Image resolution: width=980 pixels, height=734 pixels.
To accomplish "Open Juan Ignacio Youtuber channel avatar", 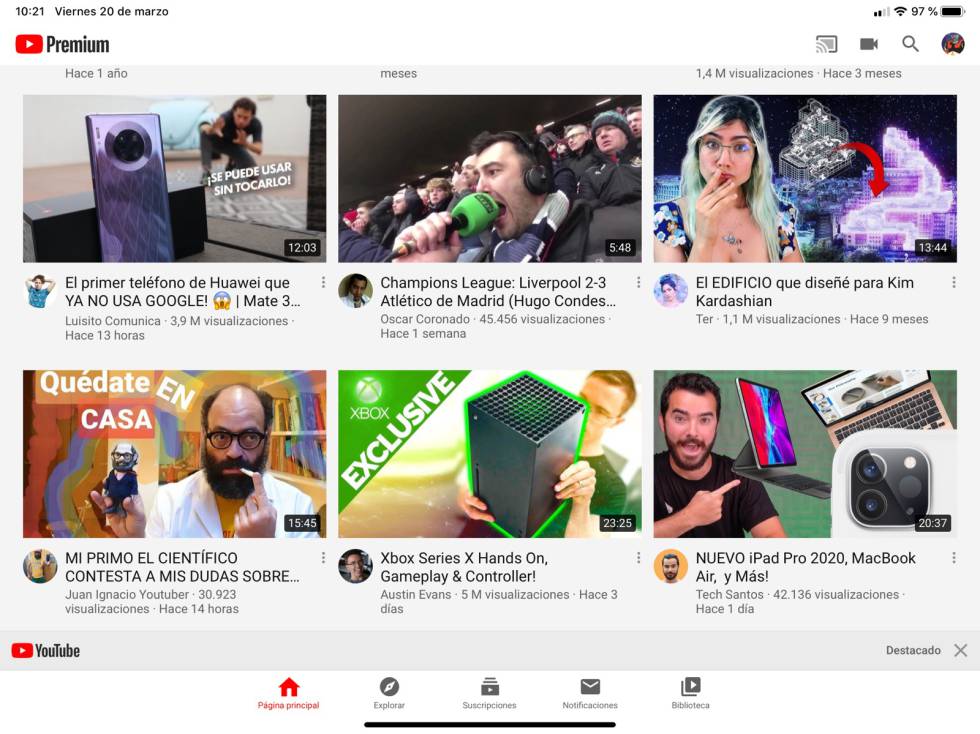I will 40,566.
